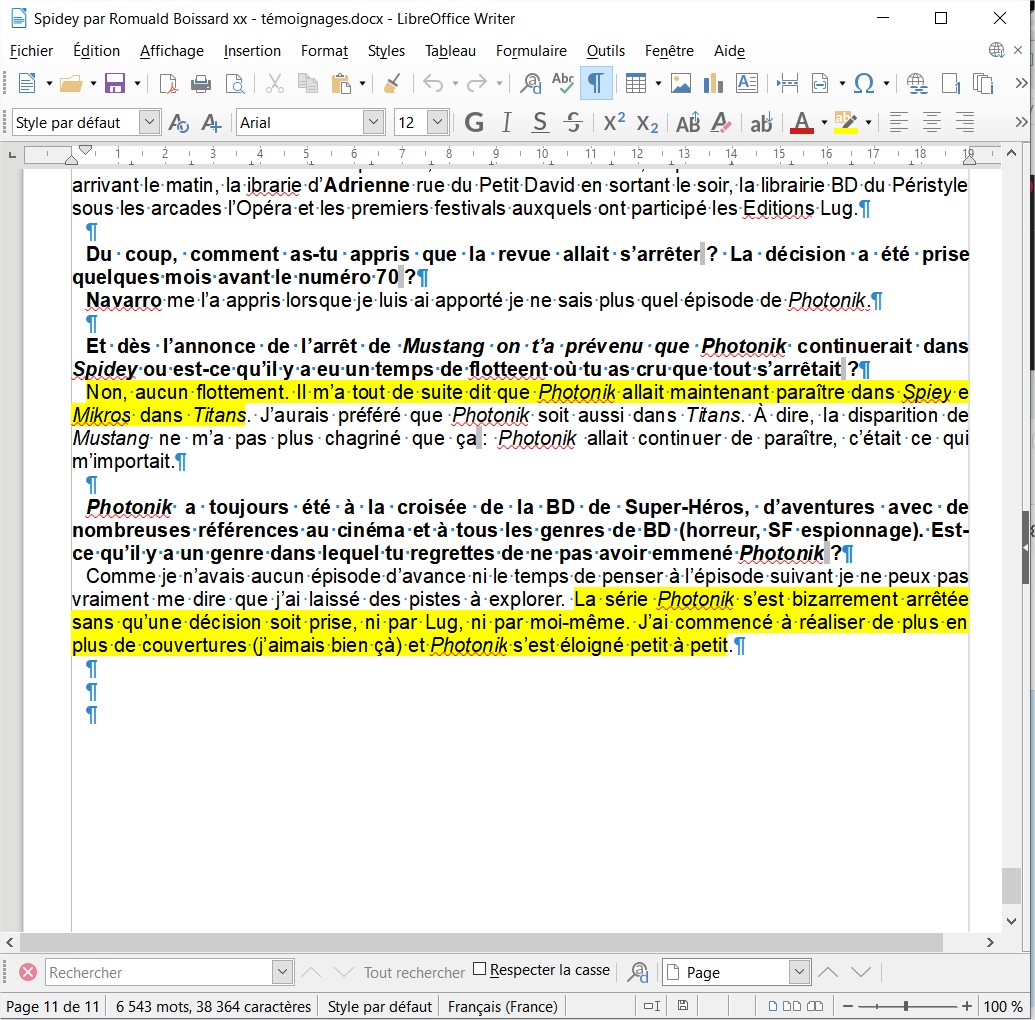Open the Page navigation type dropdown
Image resolution: width=1035 pixels, height=1020 pixels.
[x=799, y=972]
